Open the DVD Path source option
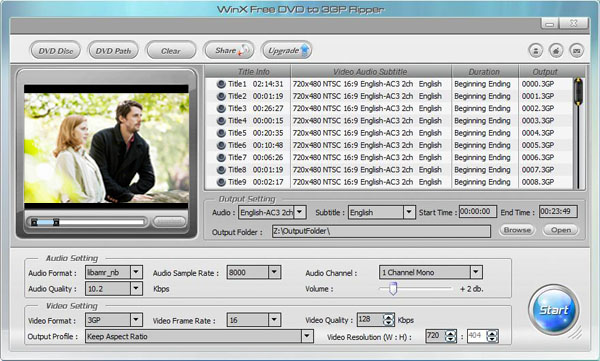 pos(113,51)
